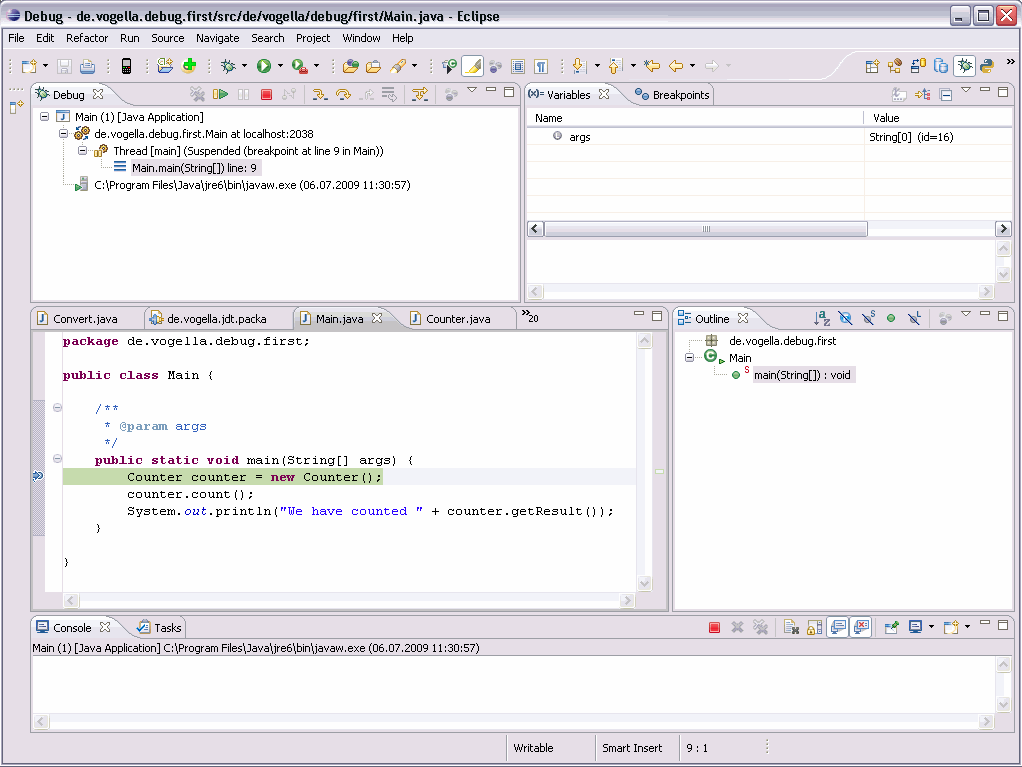The width and height of the screenshot is (1022, 767).
Task: Toggle Hide Fields in Outline view
Action: pos(845,318)
